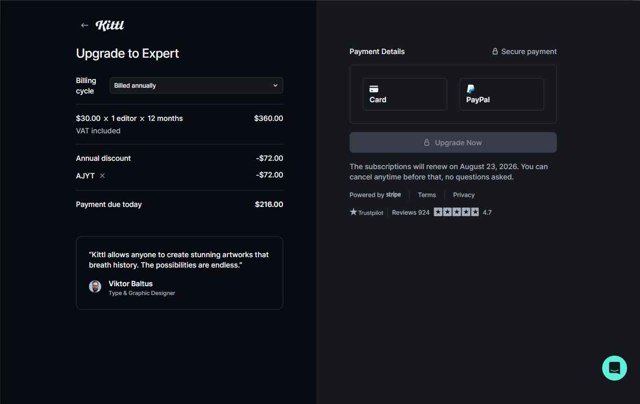640x404 pixels.
Task: Click the Secure payment lock label
Action: tap(524, 51)
